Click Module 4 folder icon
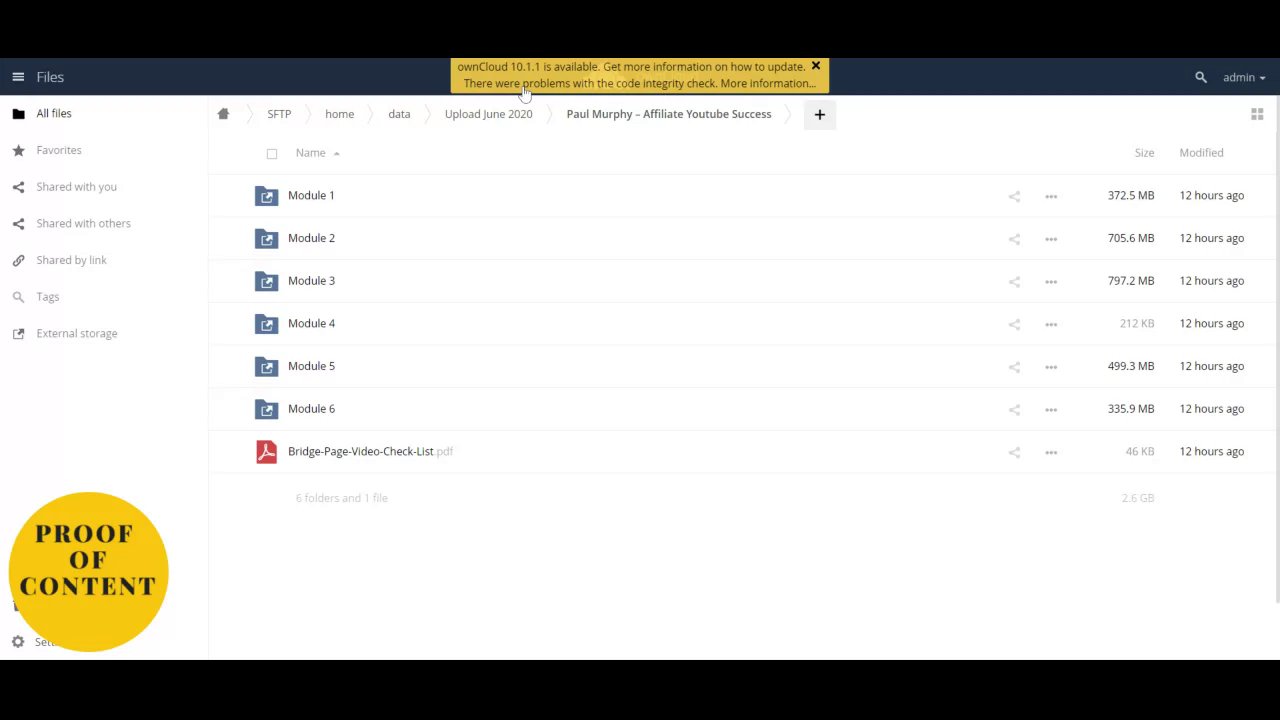Image resolution: width=1280 pixels, height=720 pixels. [x=266, y=324]
